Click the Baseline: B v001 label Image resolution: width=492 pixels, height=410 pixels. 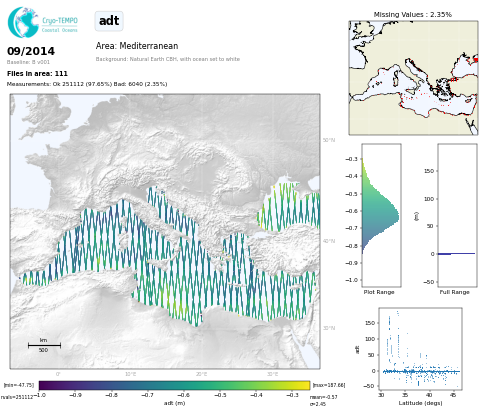(x=28, y=62)
